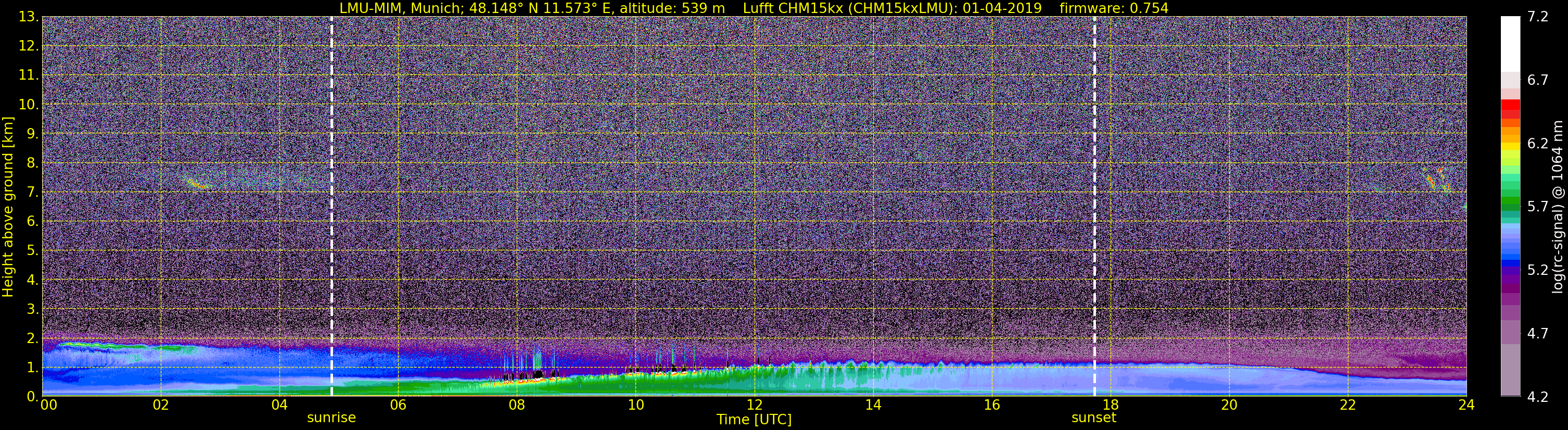
Task: Click the '4.2' colorbar tick label
Action: pos(1538,397)
